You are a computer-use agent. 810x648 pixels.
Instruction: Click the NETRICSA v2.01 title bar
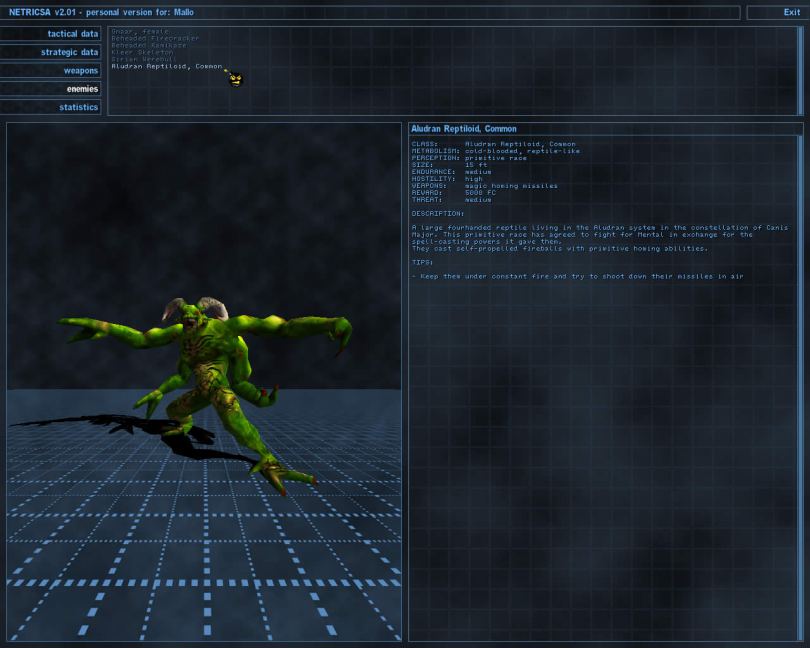click(370, 13)
